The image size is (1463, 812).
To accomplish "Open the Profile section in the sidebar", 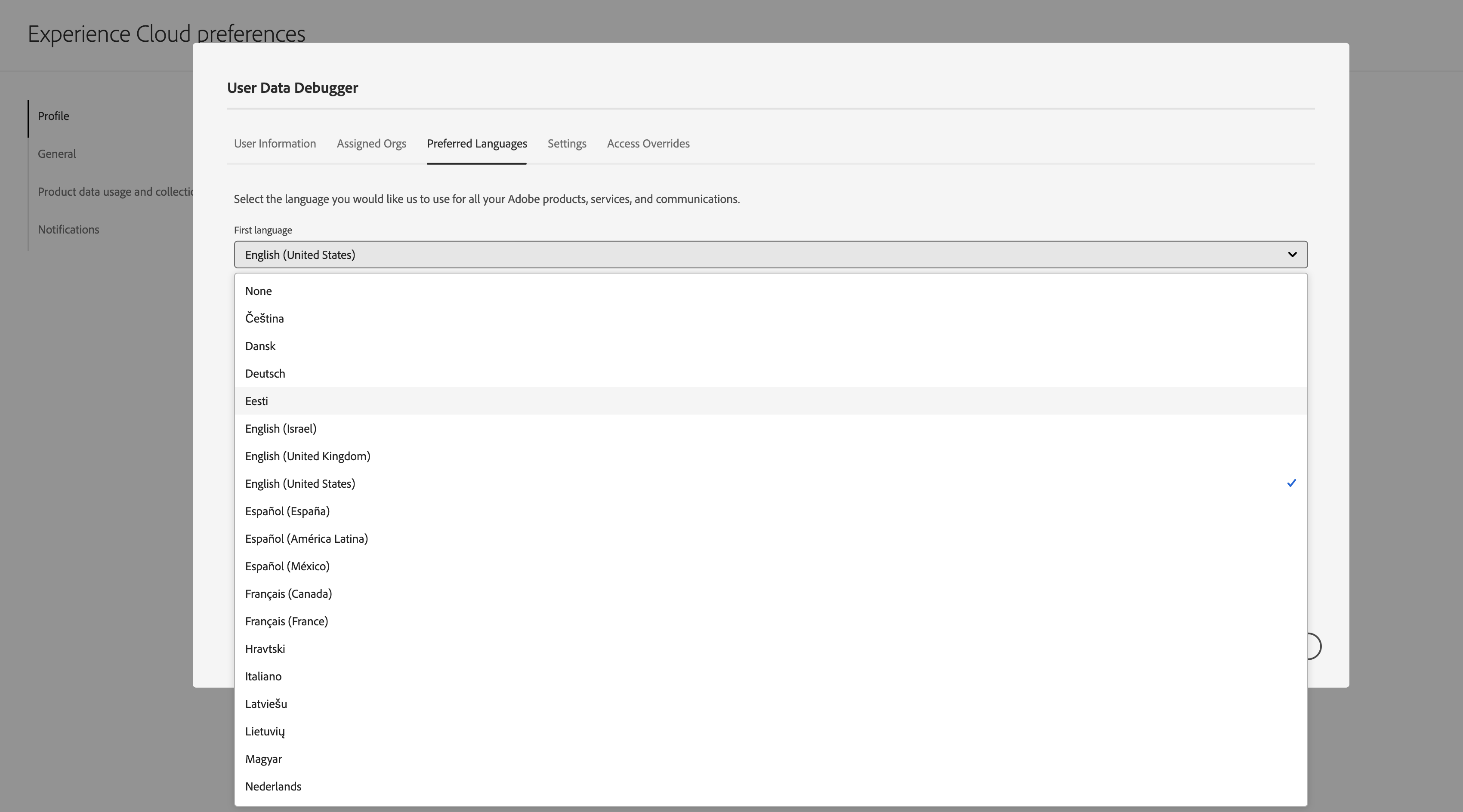I will click(x=53, y=116).
